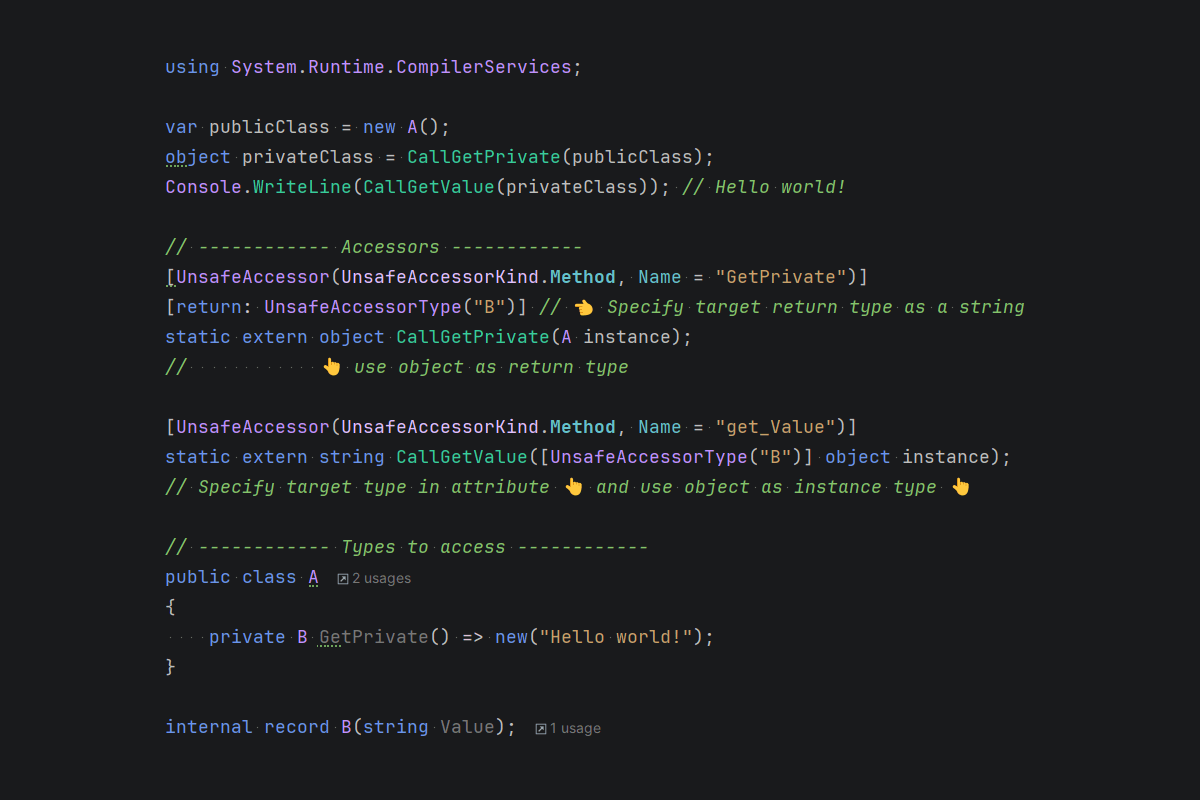Open the "1 usage" code lens link

point(575,729)
